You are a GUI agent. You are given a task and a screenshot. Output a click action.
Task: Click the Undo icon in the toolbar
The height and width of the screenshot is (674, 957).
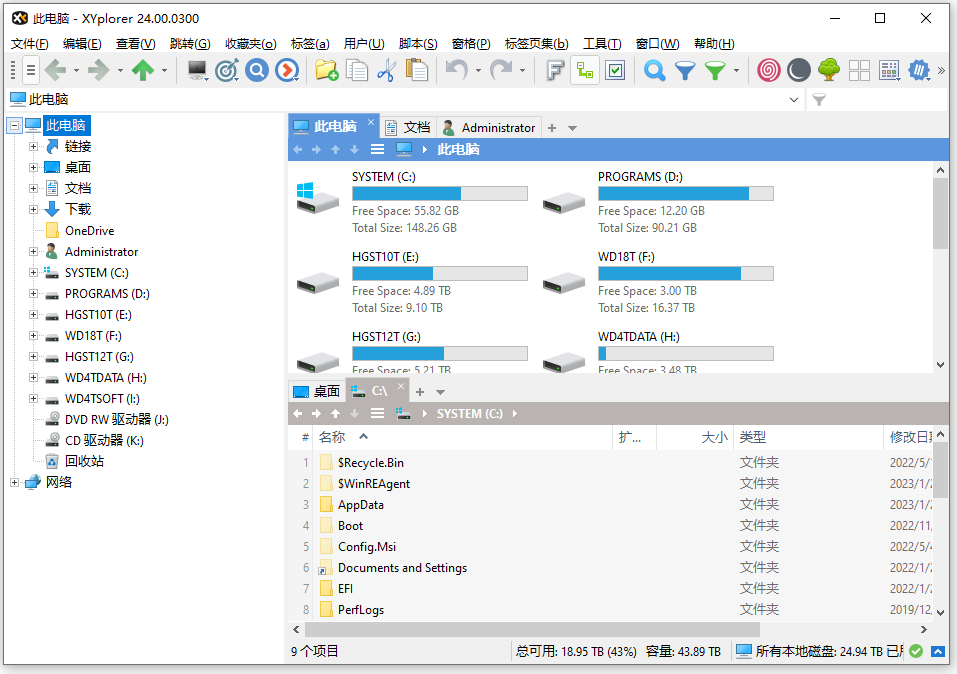[x=457, y=70]
